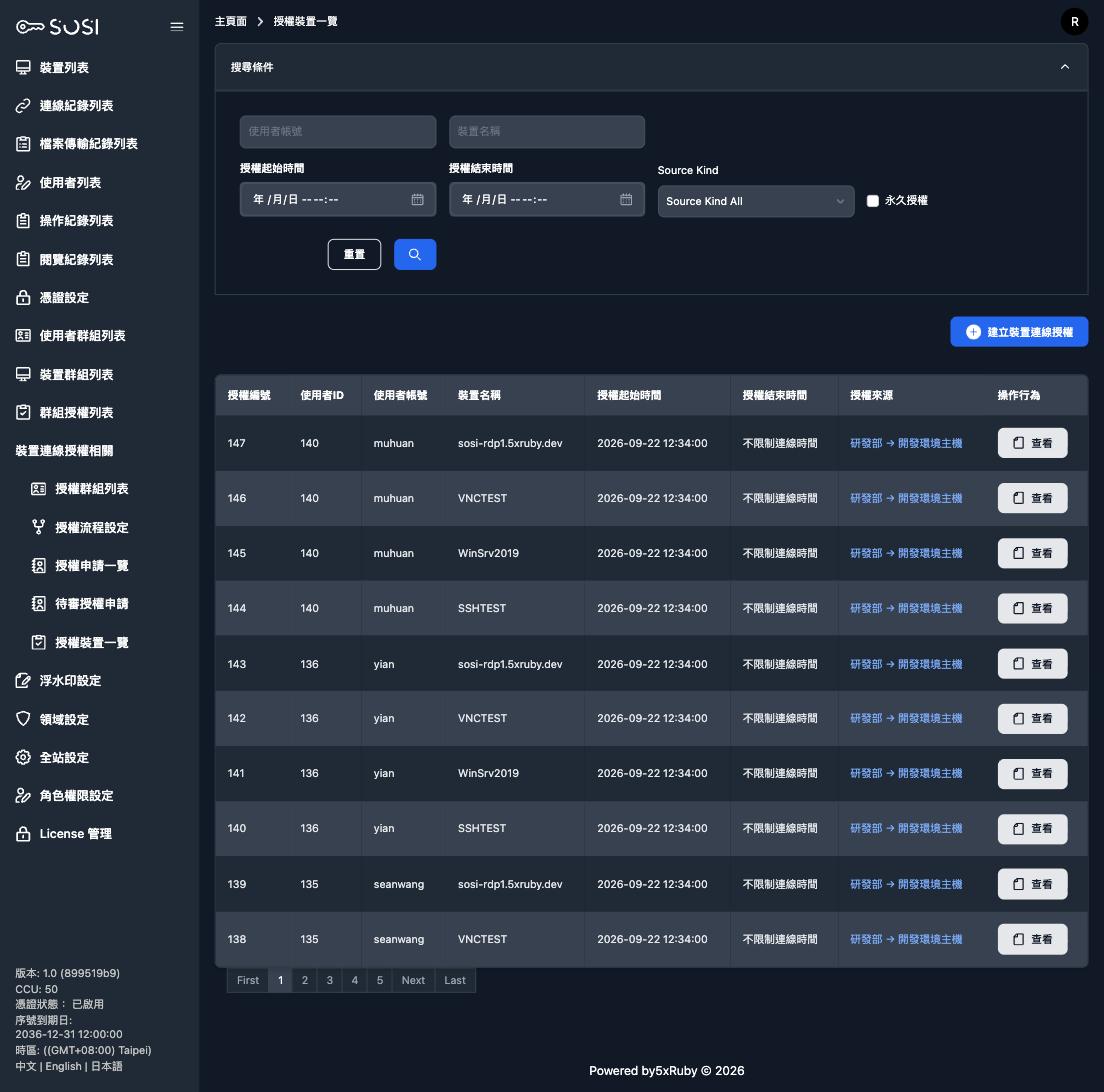Click the link icon beside 連線紀錄列表
Image resolution: width=1104 pixels, height=1092 pixels.
coord(23,106)
